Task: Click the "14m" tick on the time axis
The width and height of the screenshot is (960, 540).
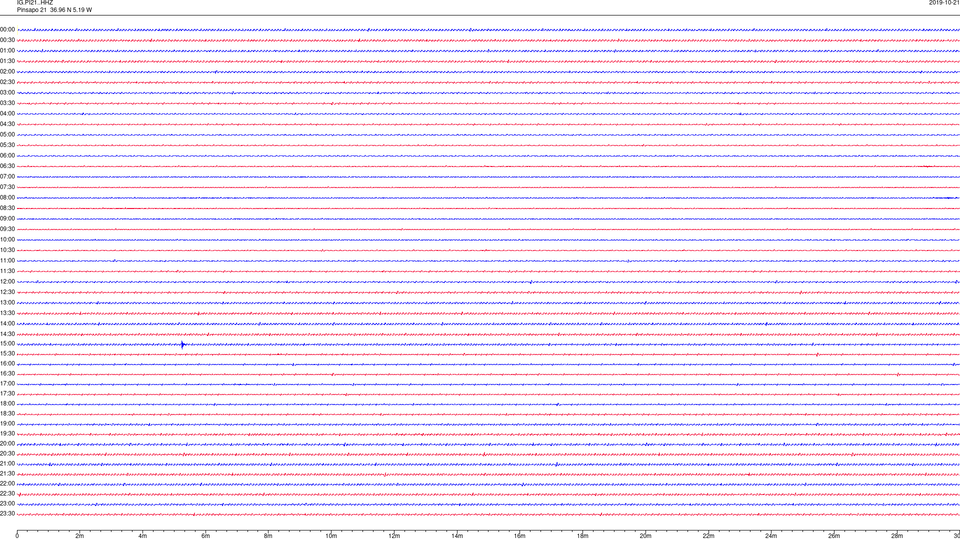Action: tap(457, 536)
